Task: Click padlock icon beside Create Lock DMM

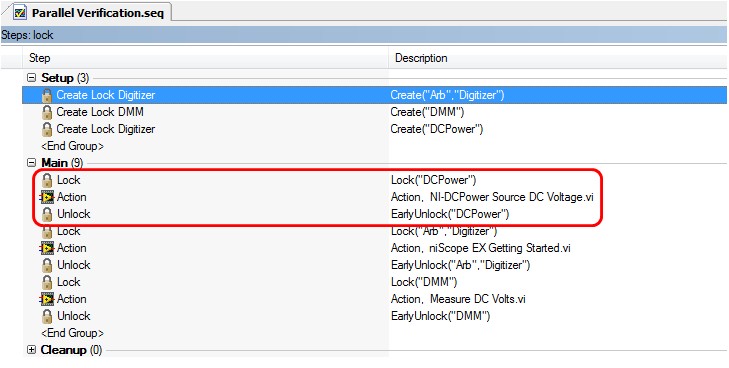Action: point(47,112)
